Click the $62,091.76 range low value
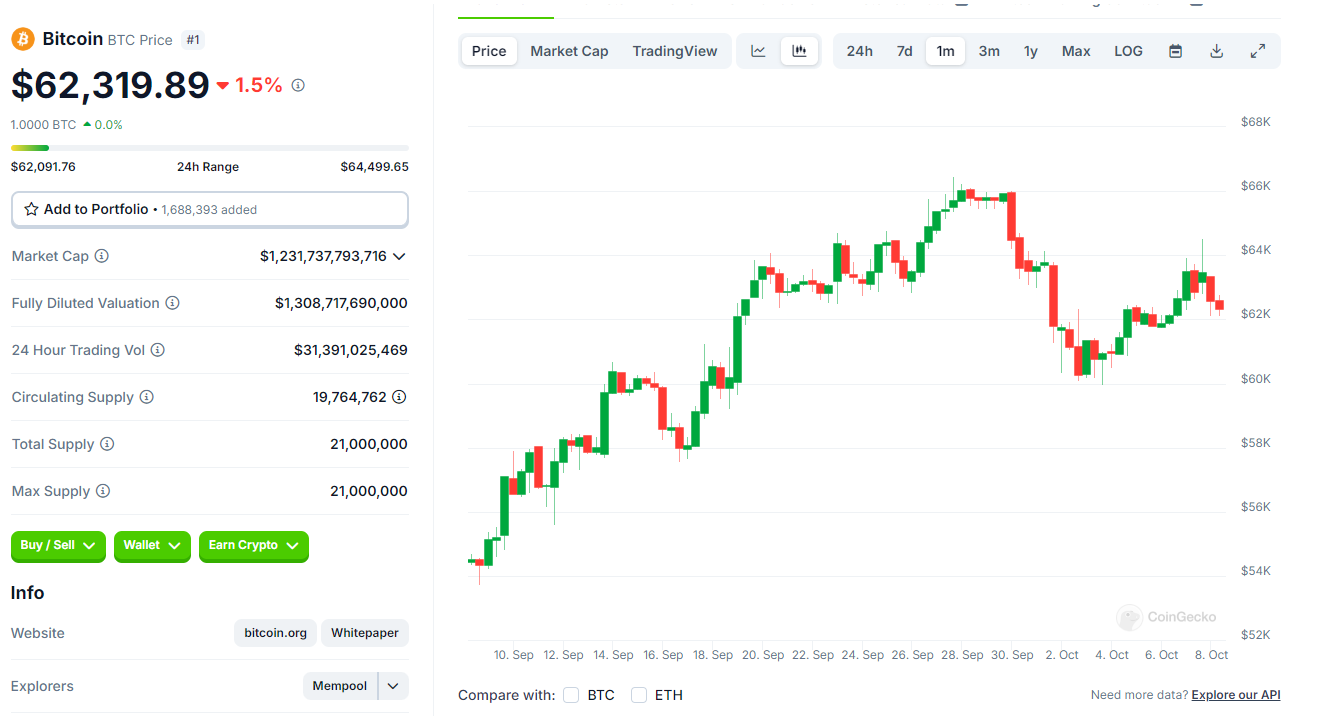 tap(43, 167)
